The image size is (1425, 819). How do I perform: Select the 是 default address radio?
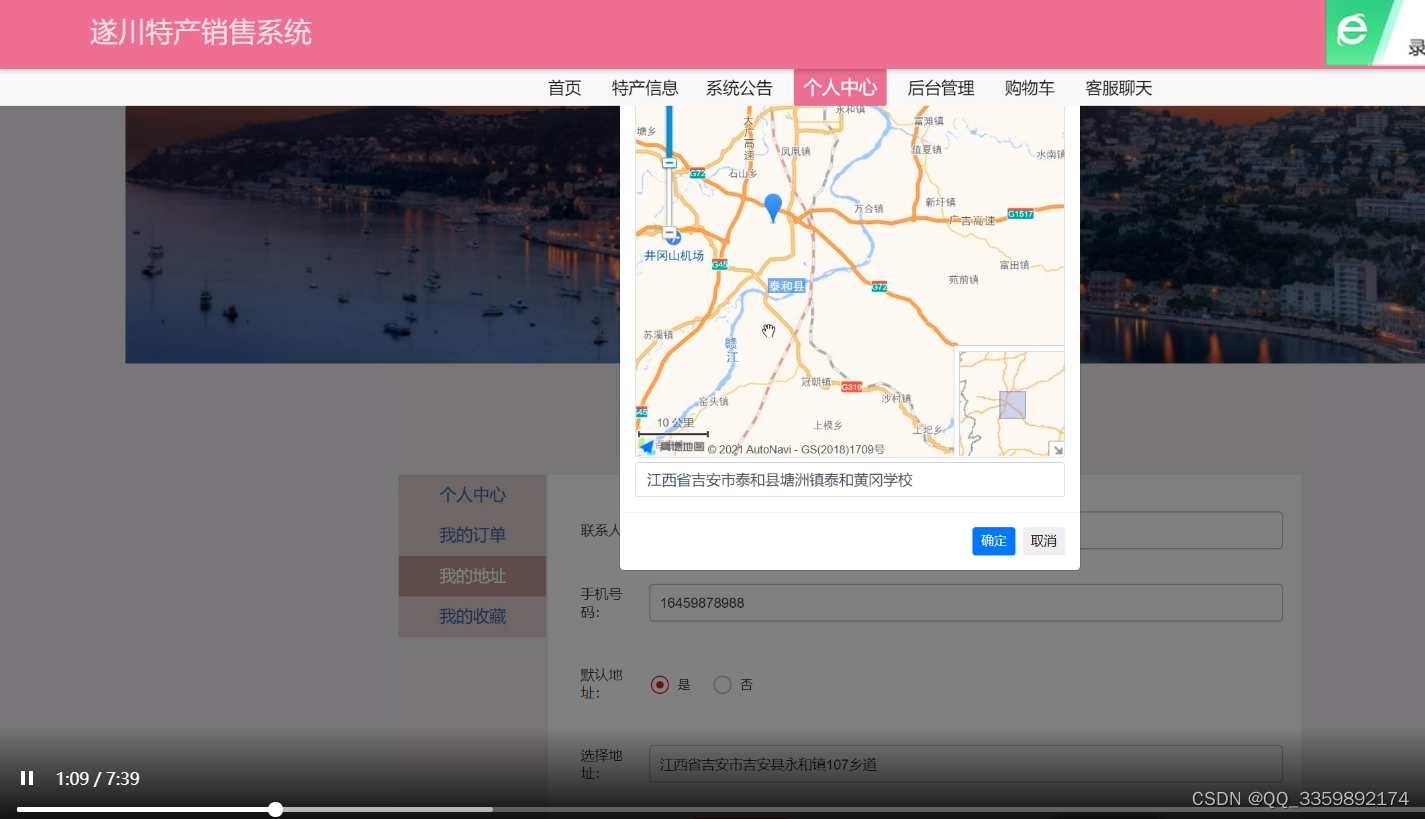click(660, 685)
